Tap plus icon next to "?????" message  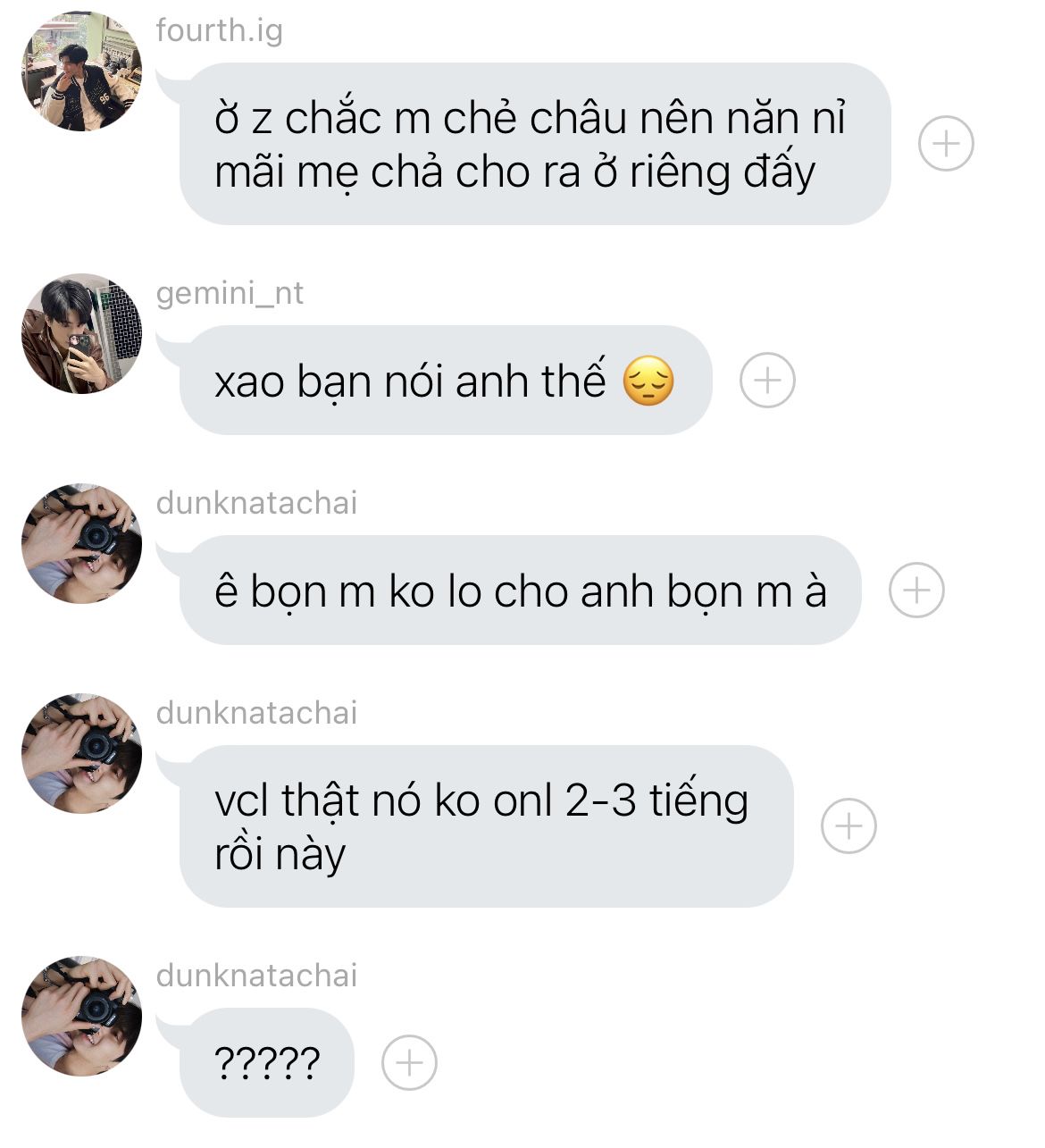pos(409,1063)
